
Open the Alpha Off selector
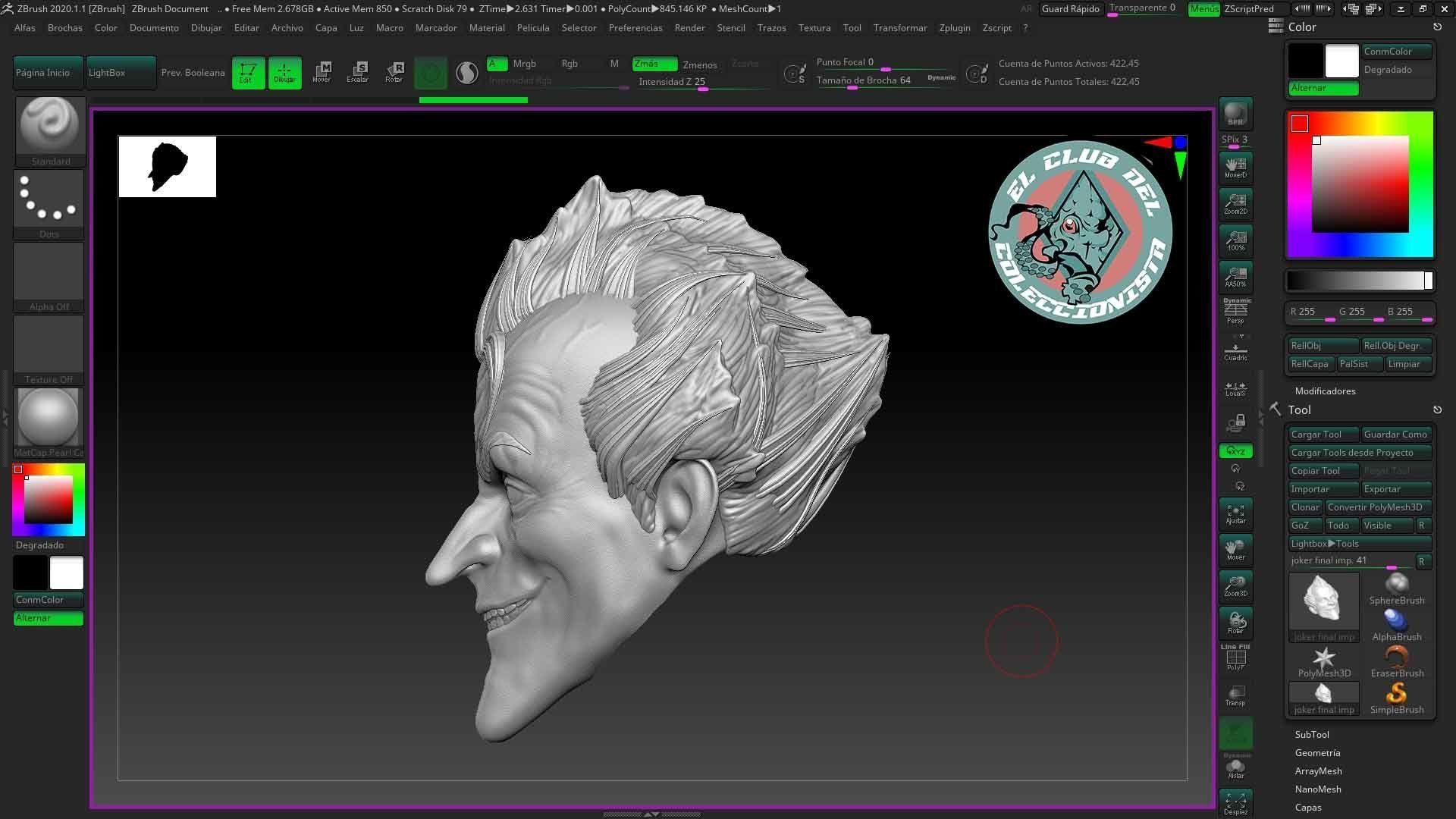pos(49,276)
